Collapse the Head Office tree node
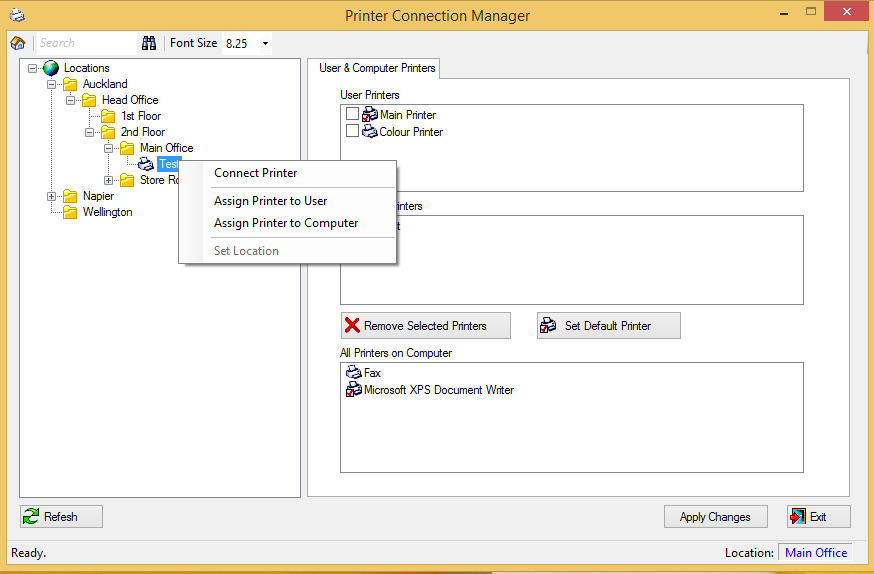 coord(71,100)
